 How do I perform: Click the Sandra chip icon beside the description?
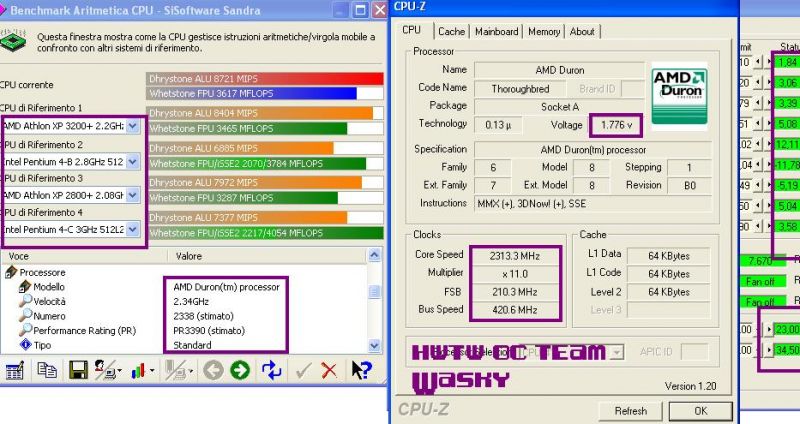[13, 40]
